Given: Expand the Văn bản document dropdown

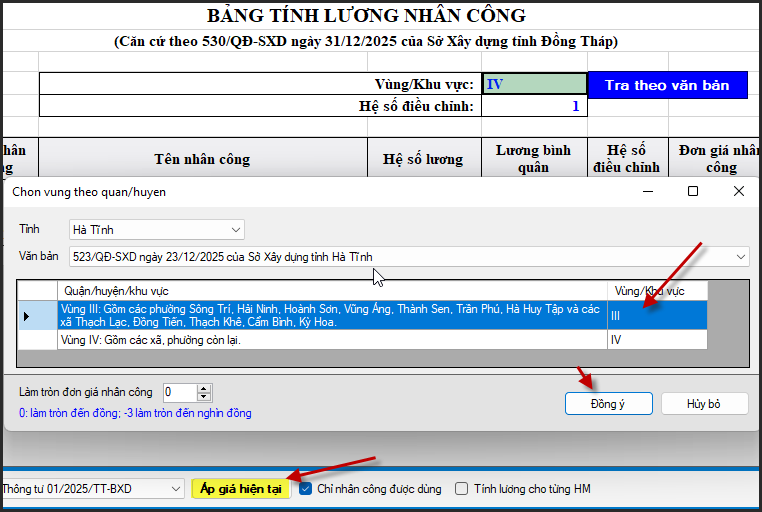Looking at the screenshot, I should point(740,257).
